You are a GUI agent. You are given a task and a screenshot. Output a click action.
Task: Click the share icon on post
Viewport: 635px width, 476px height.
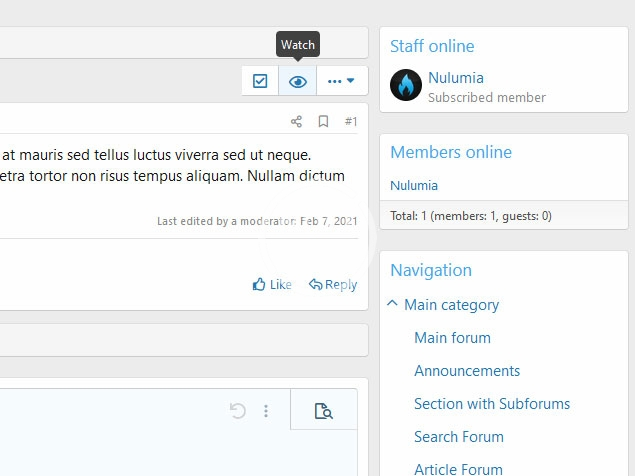[296, 122]
